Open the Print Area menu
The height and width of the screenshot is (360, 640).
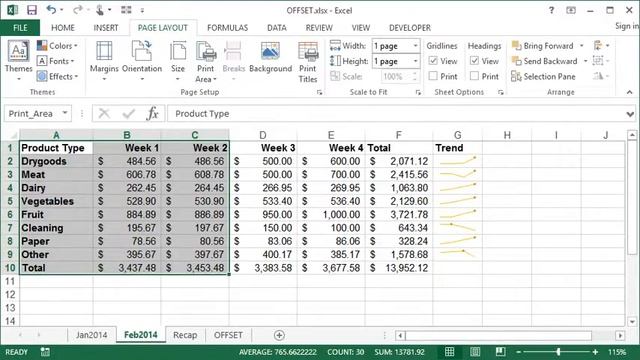click(x=206, y=61)
